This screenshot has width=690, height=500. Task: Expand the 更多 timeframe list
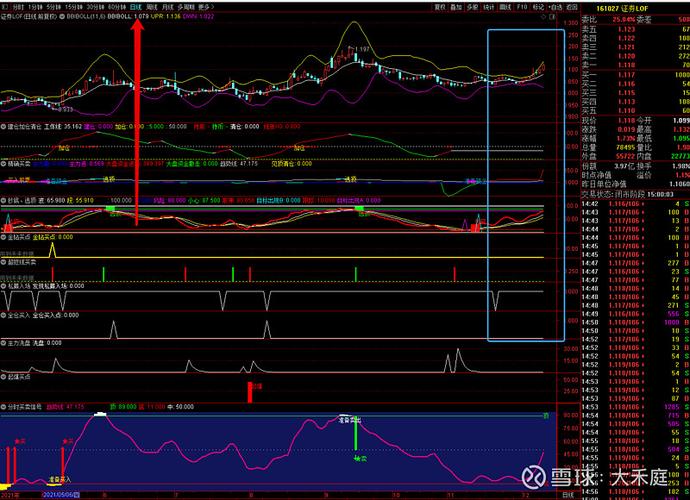click(206, 5)
